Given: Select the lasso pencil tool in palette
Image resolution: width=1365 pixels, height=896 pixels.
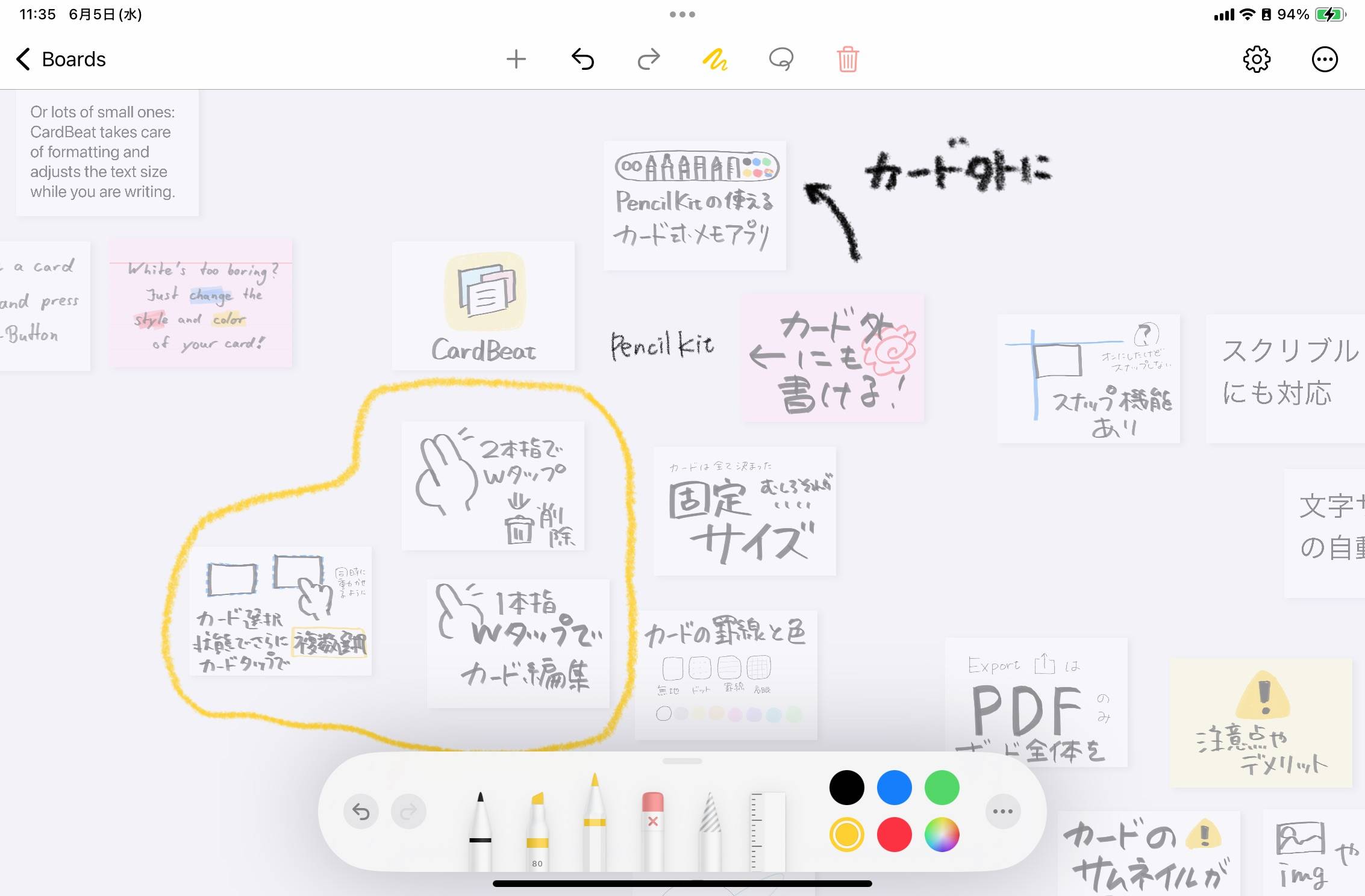Looking at the screenshot, I should [710, 831].
